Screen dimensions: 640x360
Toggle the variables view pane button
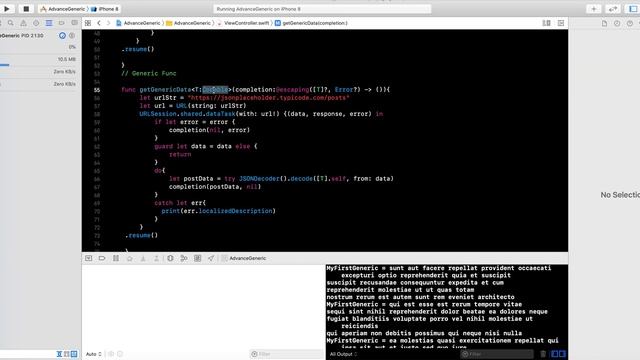[x=555, y=354]
